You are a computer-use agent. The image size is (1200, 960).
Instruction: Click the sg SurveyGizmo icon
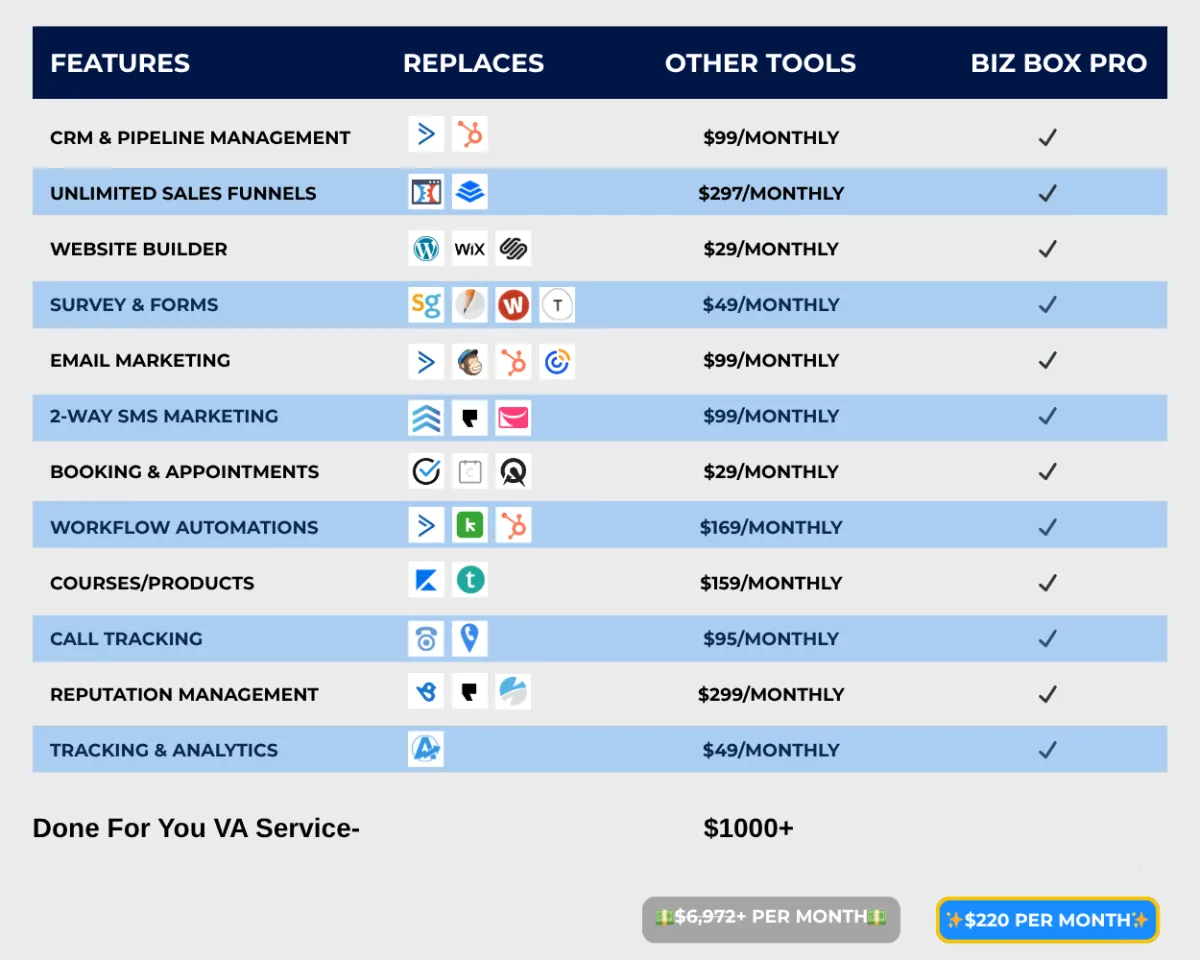(426, 305)
